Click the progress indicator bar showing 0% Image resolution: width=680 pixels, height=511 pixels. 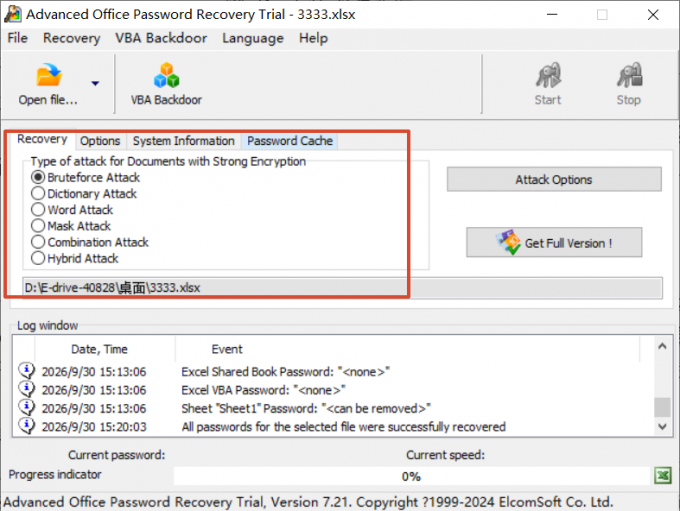coord(411,476)
